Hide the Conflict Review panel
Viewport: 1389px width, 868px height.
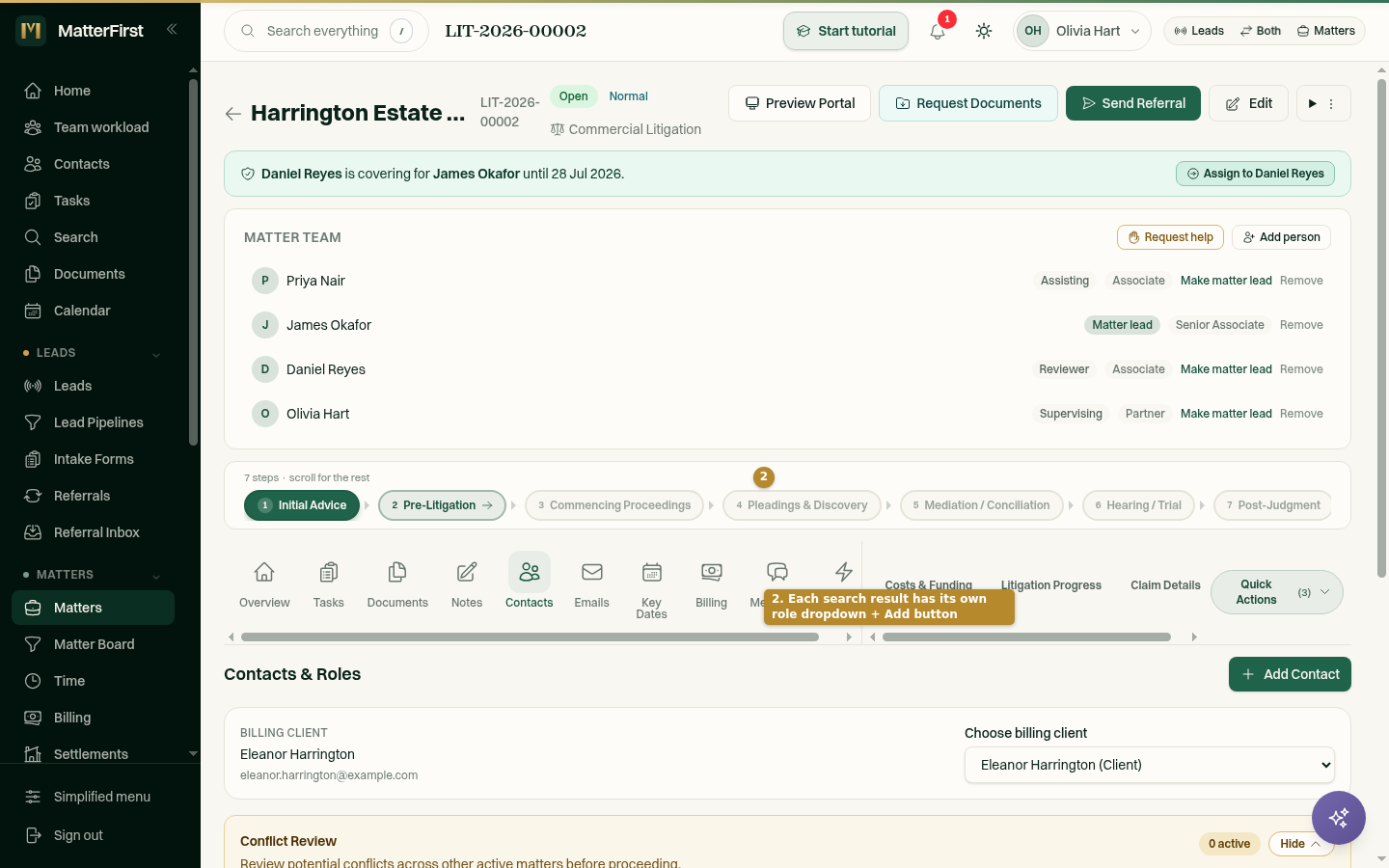point(1300,844)
